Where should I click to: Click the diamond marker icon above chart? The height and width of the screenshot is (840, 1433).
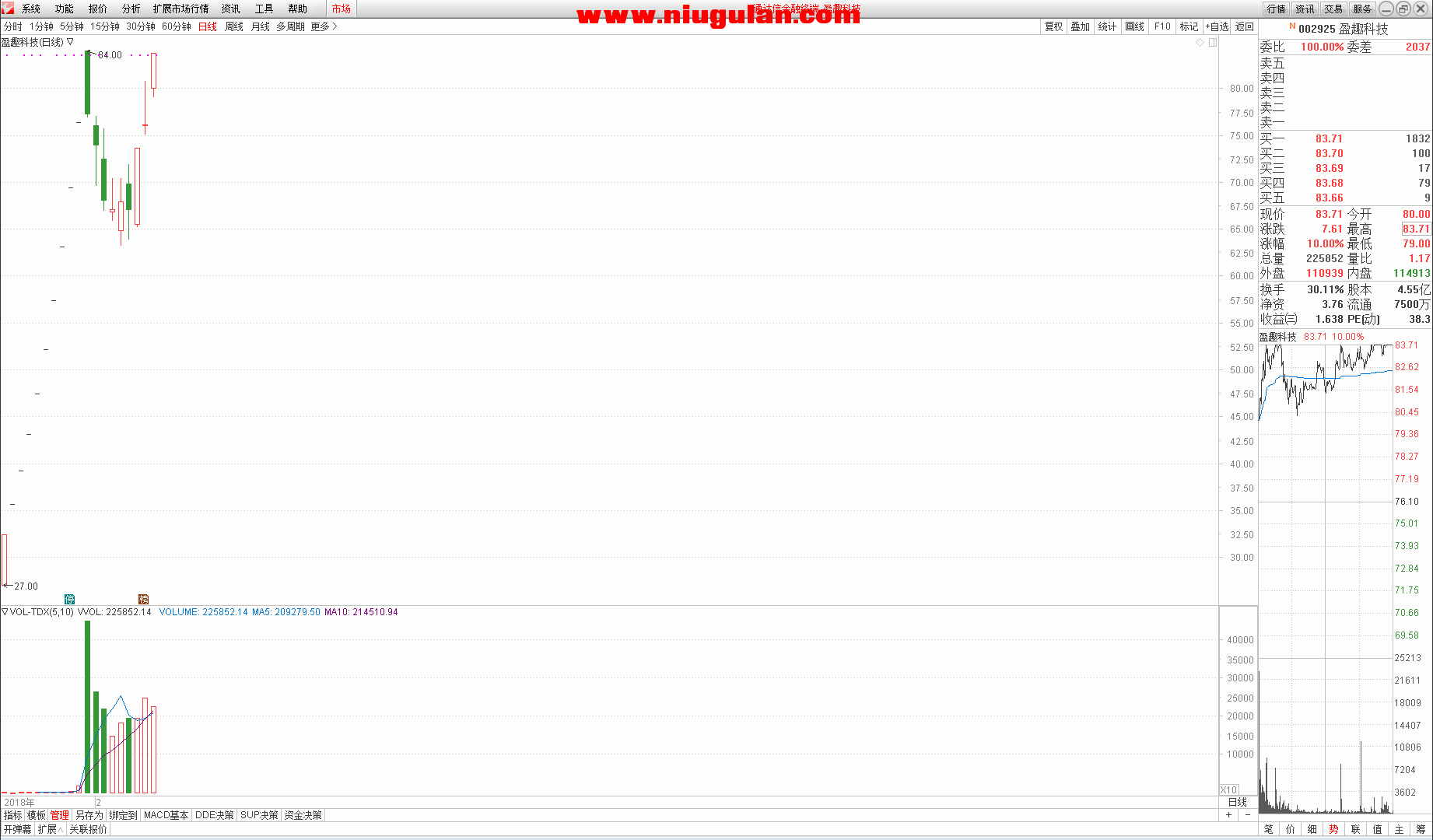pos(1200,43)
